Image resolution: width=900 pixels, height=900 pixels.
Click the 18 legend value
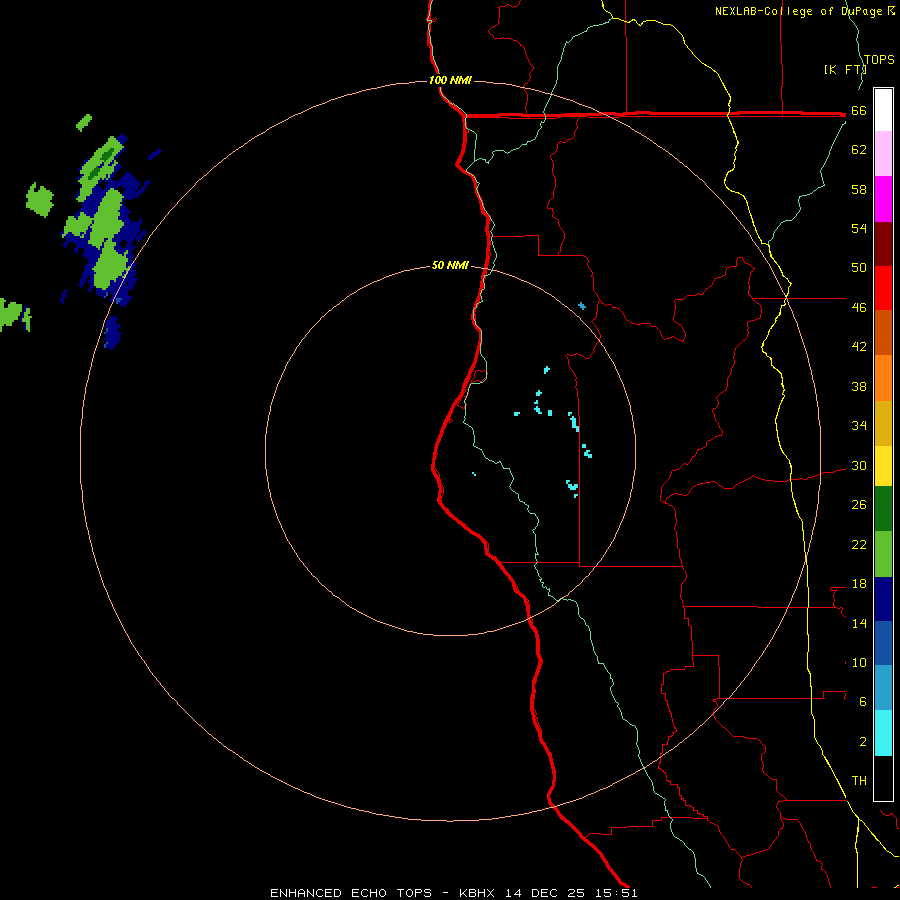click(859, 584)
